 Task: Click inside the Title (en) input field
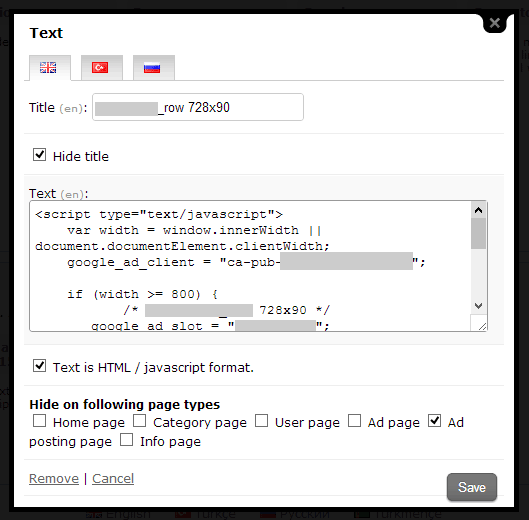point(198,107)
